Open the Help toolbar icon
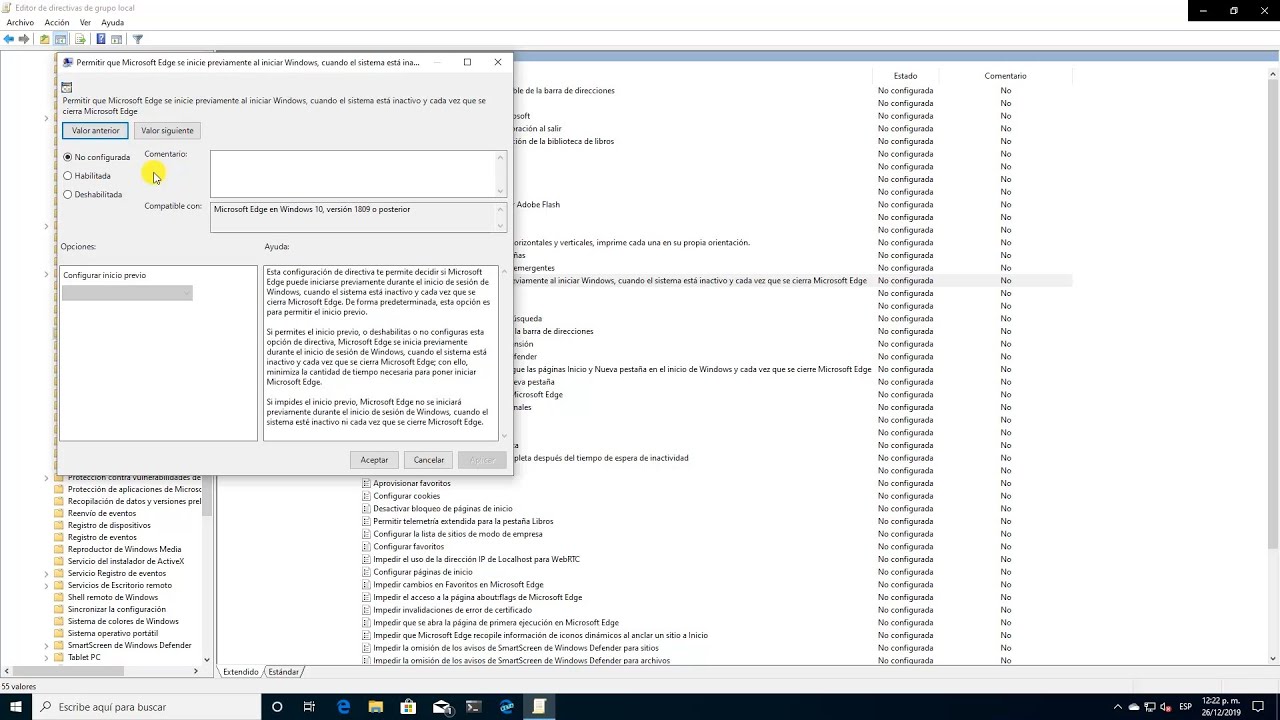The image size is (1280, 720). [100, 39]
